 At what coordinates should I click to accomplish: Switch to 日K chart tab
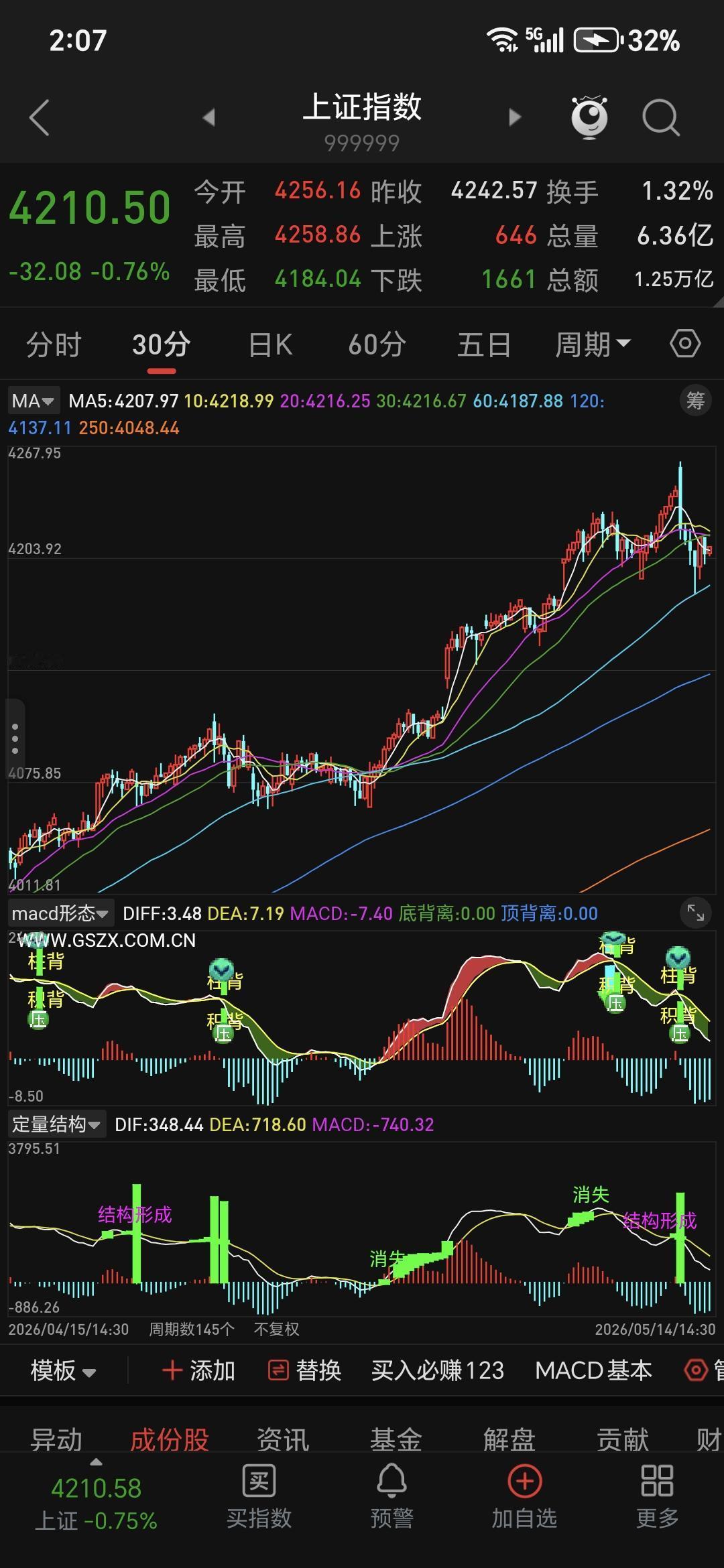click(270, 344)
